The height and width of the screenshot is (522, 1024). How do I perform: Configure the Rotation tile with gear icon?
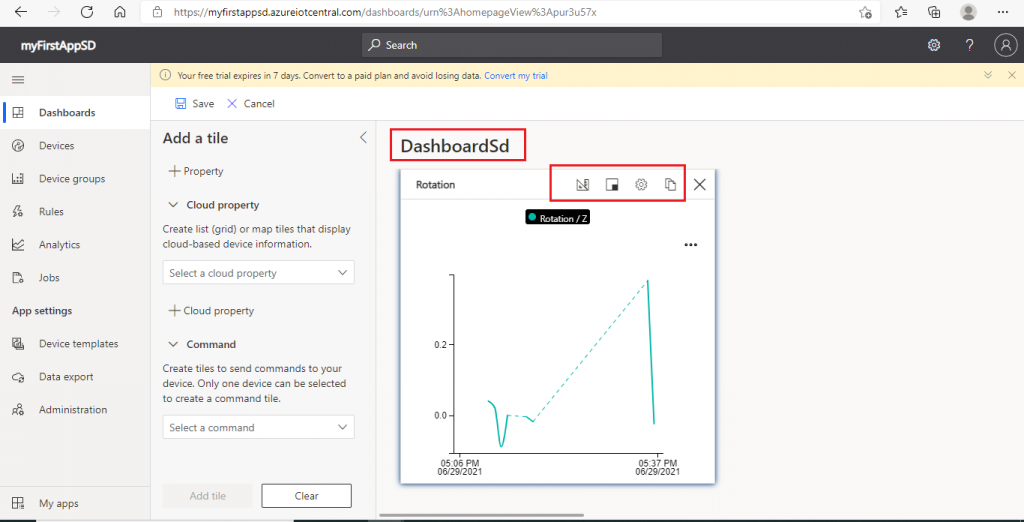pyautogui.click(x=641, y=185)
